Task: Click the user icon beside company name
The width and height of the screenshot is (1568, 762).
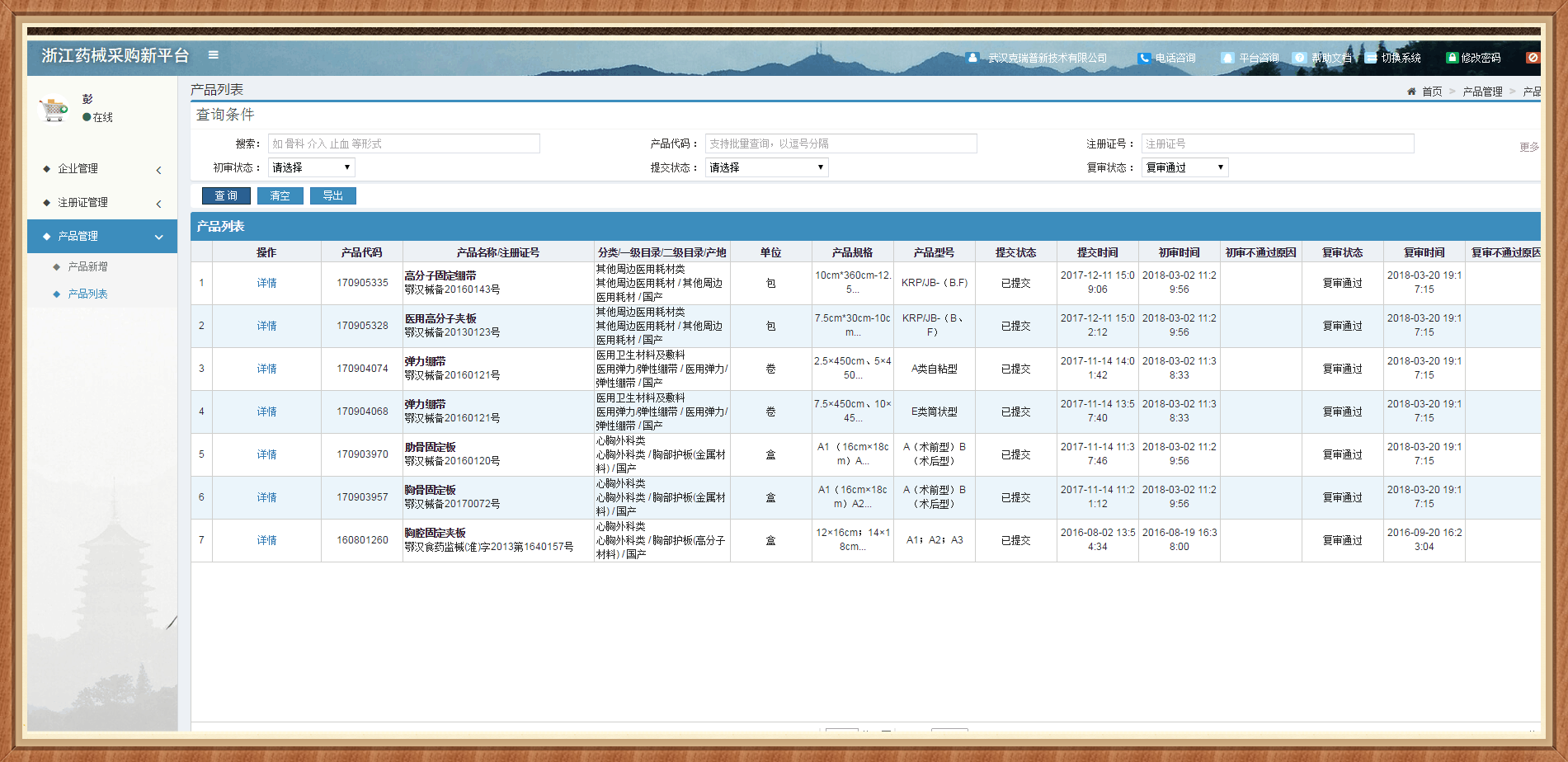Action: click(x=972, y=58)
